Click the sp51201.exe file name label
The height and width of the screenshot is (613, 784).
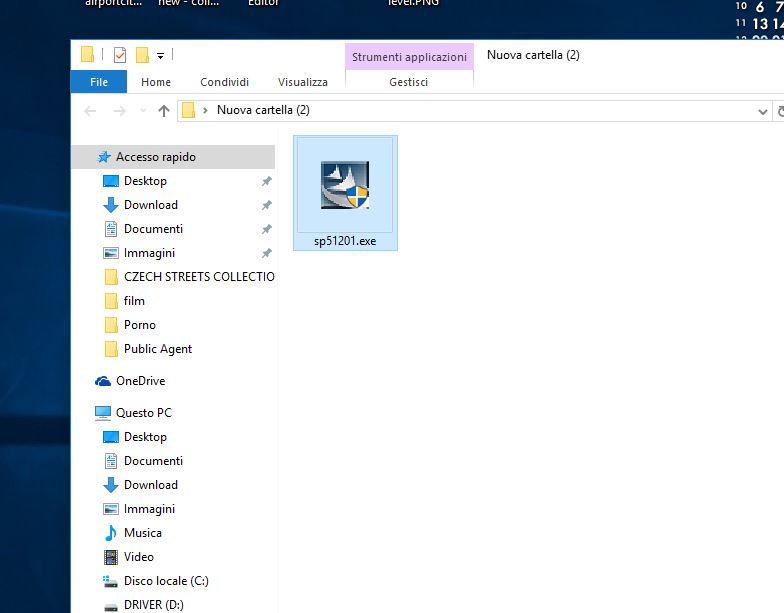click(x=345, y=241)
